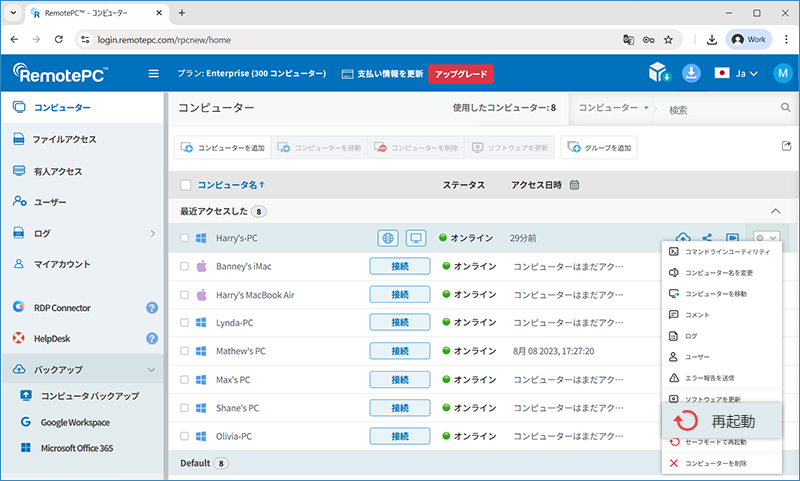Click the search magnifier icon
The height and width of the screenshot is (481, 800).
tap(786, 107)
